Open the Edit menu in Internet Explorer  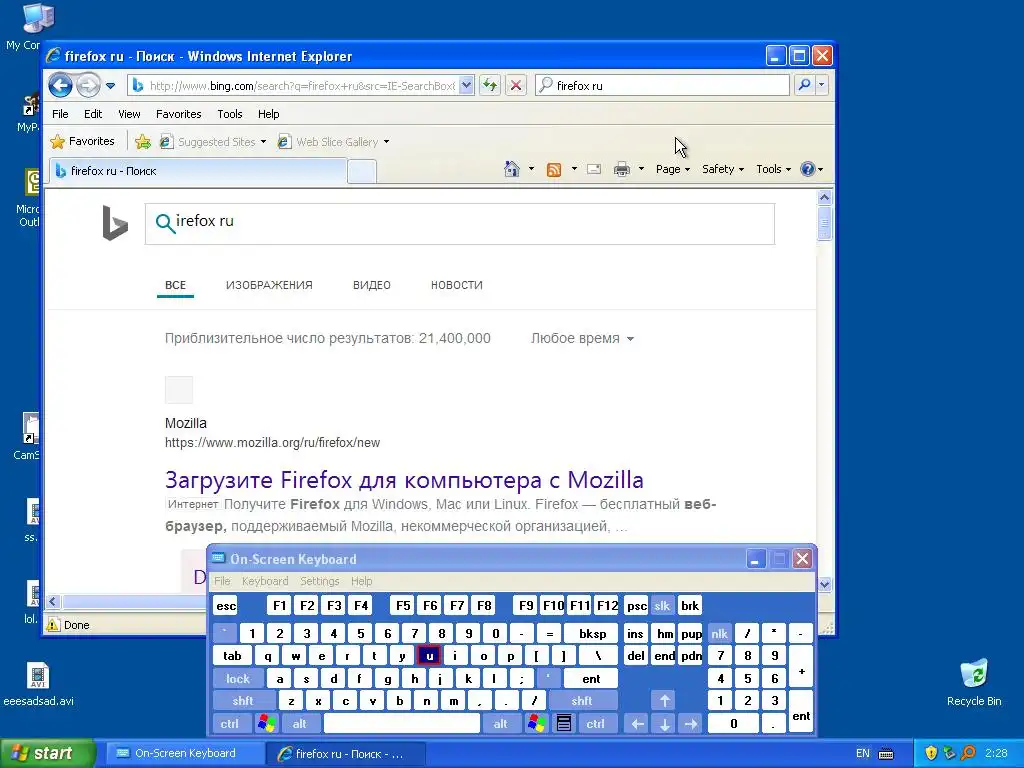click(x=93, y=114)
